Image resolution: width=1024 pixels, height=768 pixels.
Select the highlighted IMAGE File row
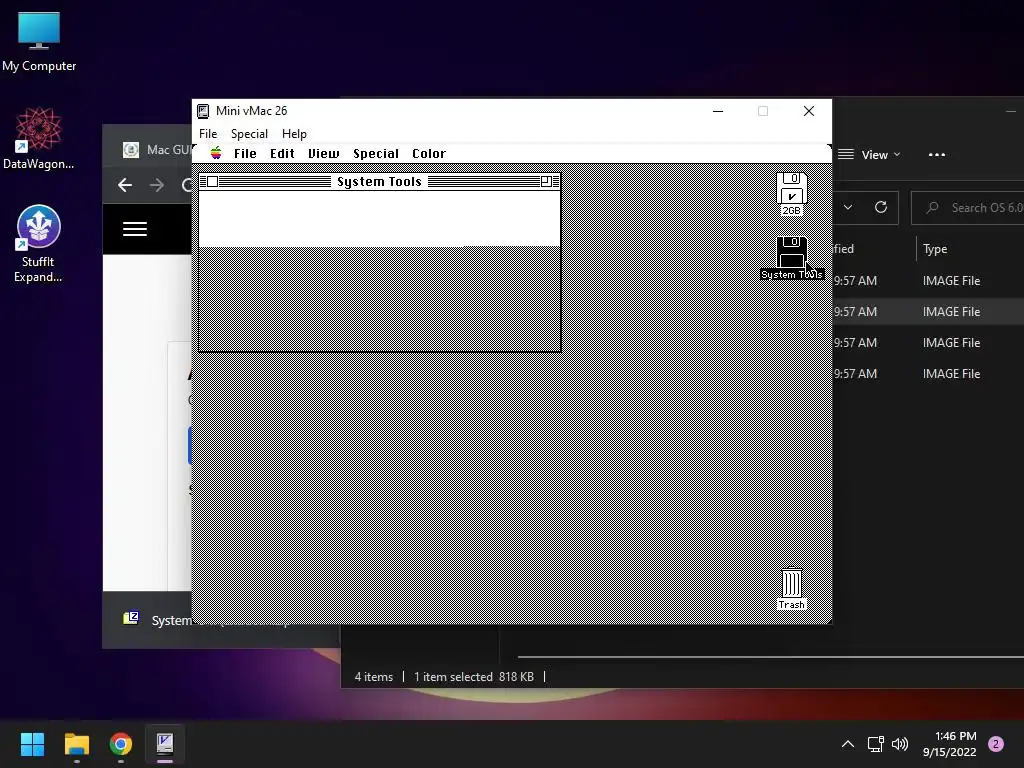coord(928,312)
